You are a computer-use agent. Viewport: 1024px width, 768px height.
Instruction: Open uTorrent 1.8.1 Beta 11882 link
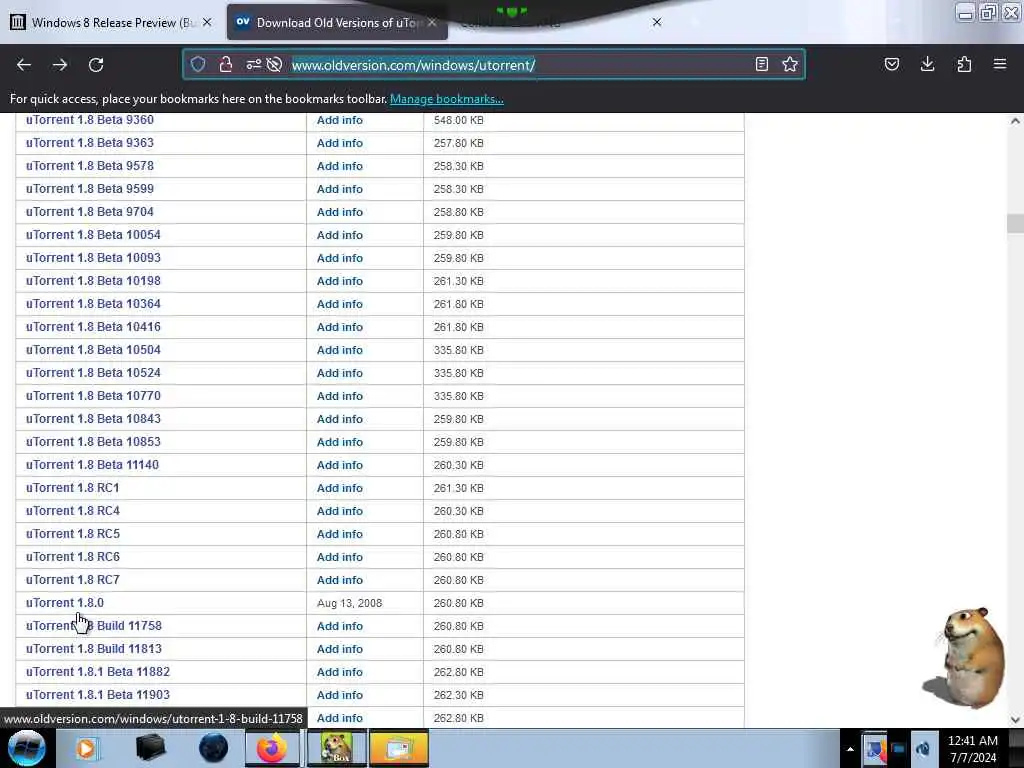[x=98, y=671]
